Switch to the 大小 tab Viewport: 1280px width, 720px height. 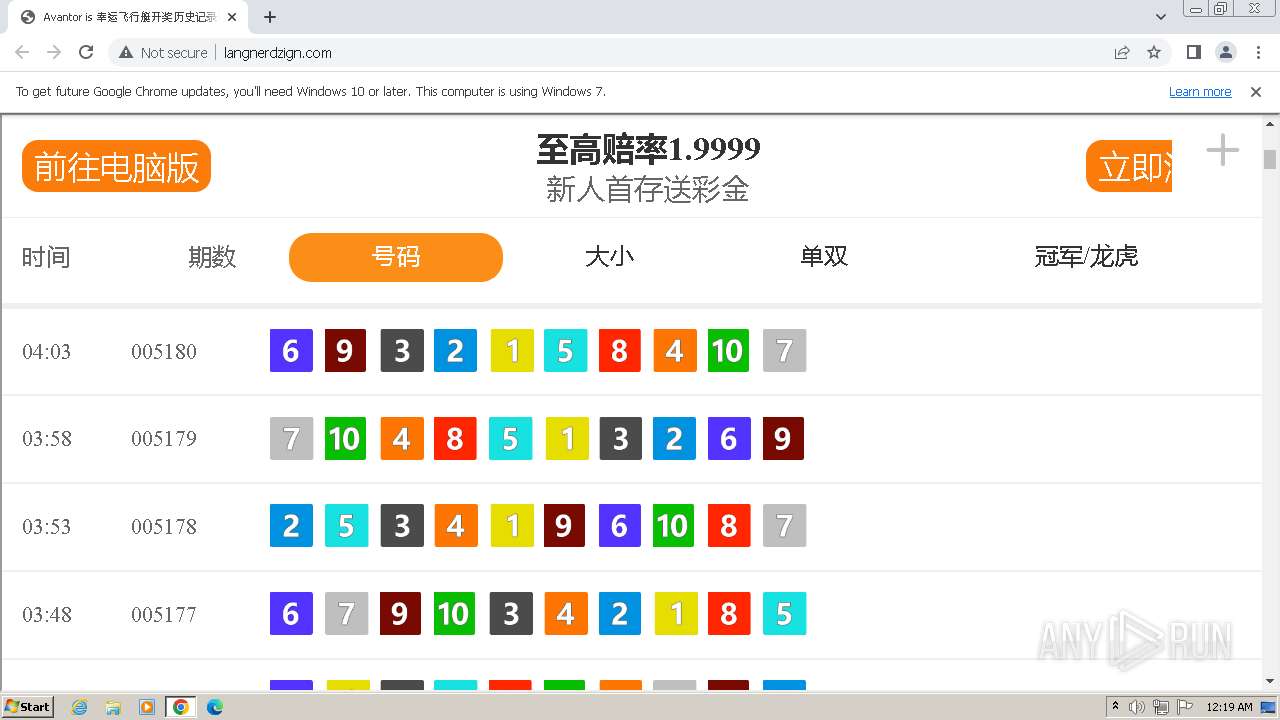click(609, 257)
